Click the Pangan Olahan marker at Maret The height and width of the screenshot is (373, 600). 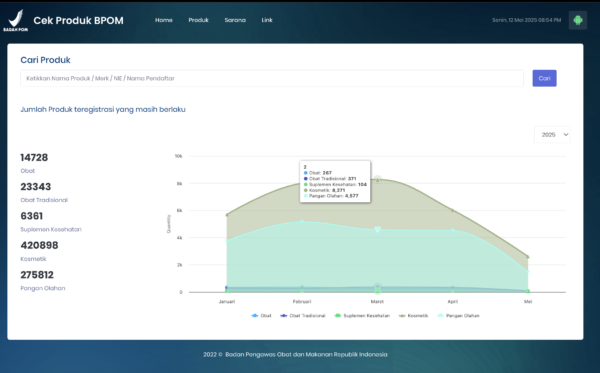tap(377, 230)
